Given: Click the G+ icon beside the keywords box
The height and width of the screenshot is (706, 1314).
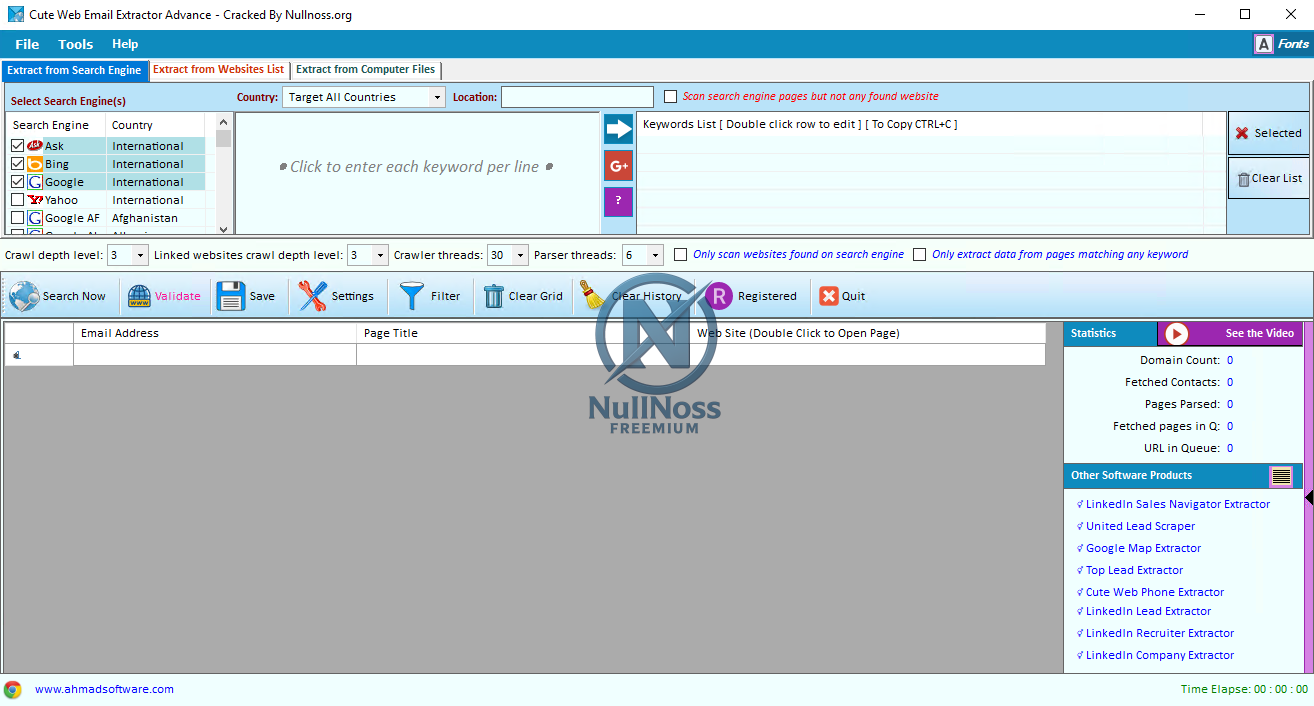Looking at the screenshot, I should (618, 165).
